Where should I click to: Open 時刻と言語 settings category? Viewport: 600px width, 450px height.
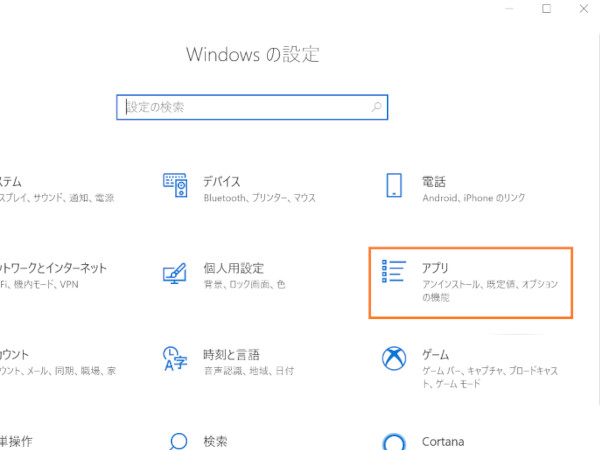pos(232,355)
